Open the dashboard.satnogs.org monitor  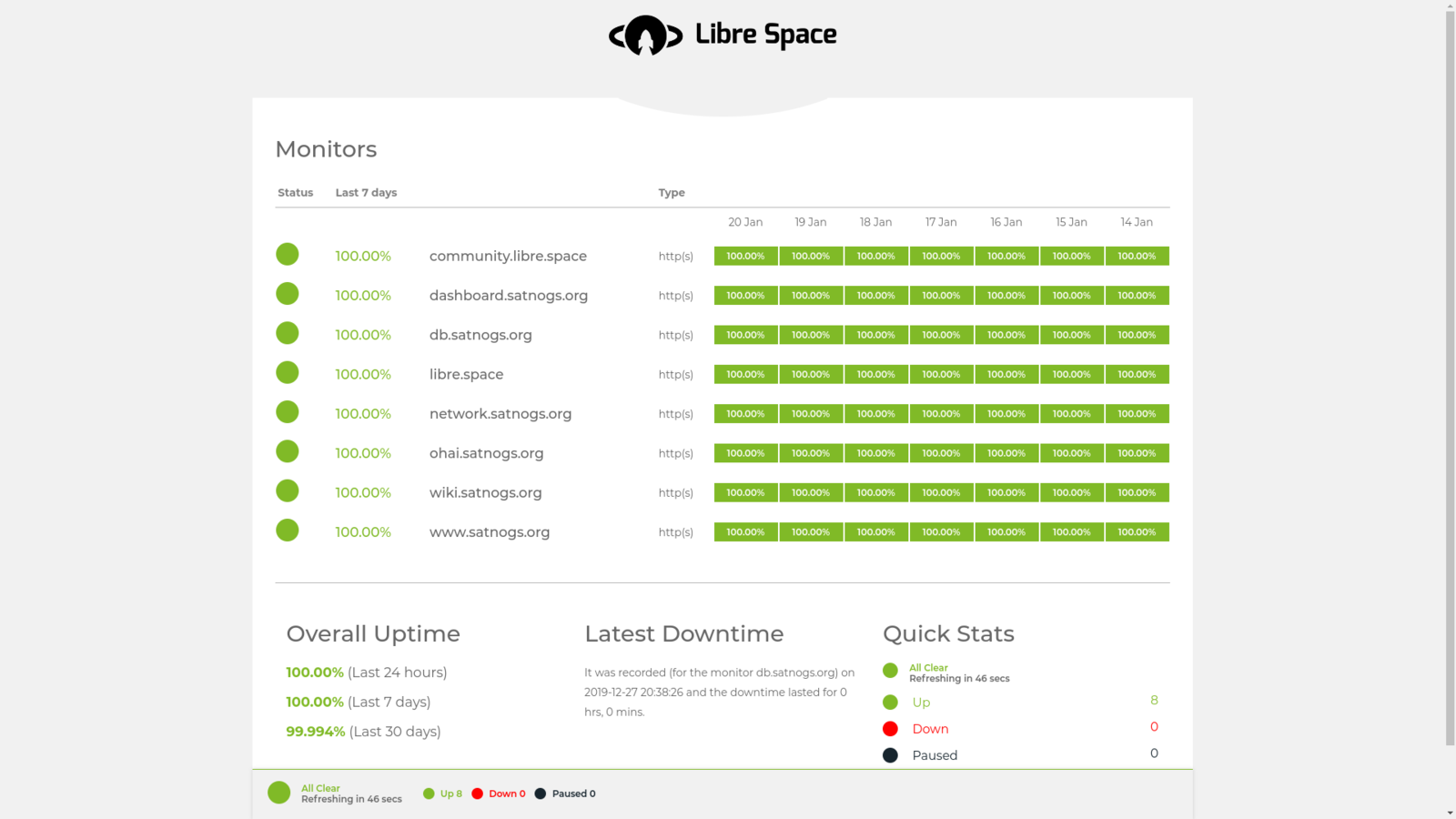click(x=508, y=296)
